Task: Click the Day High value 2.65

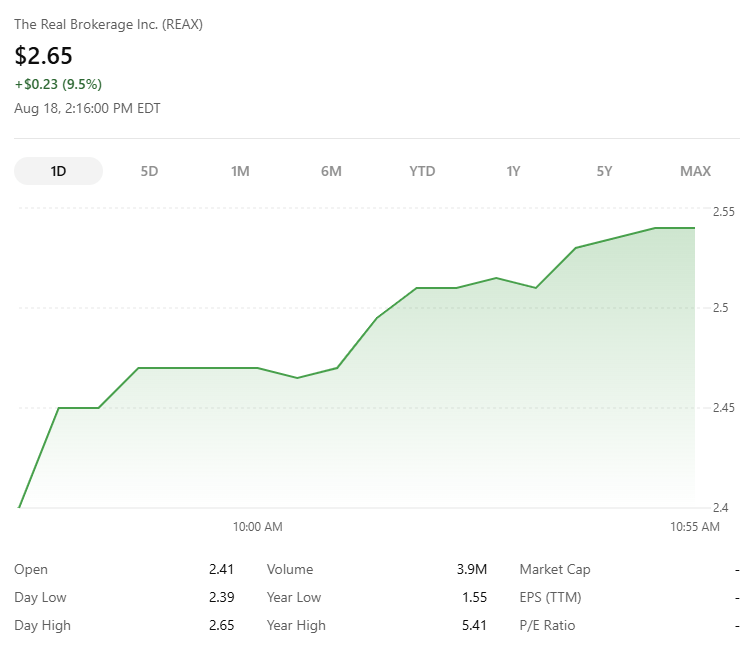Action: pos(221,625)
